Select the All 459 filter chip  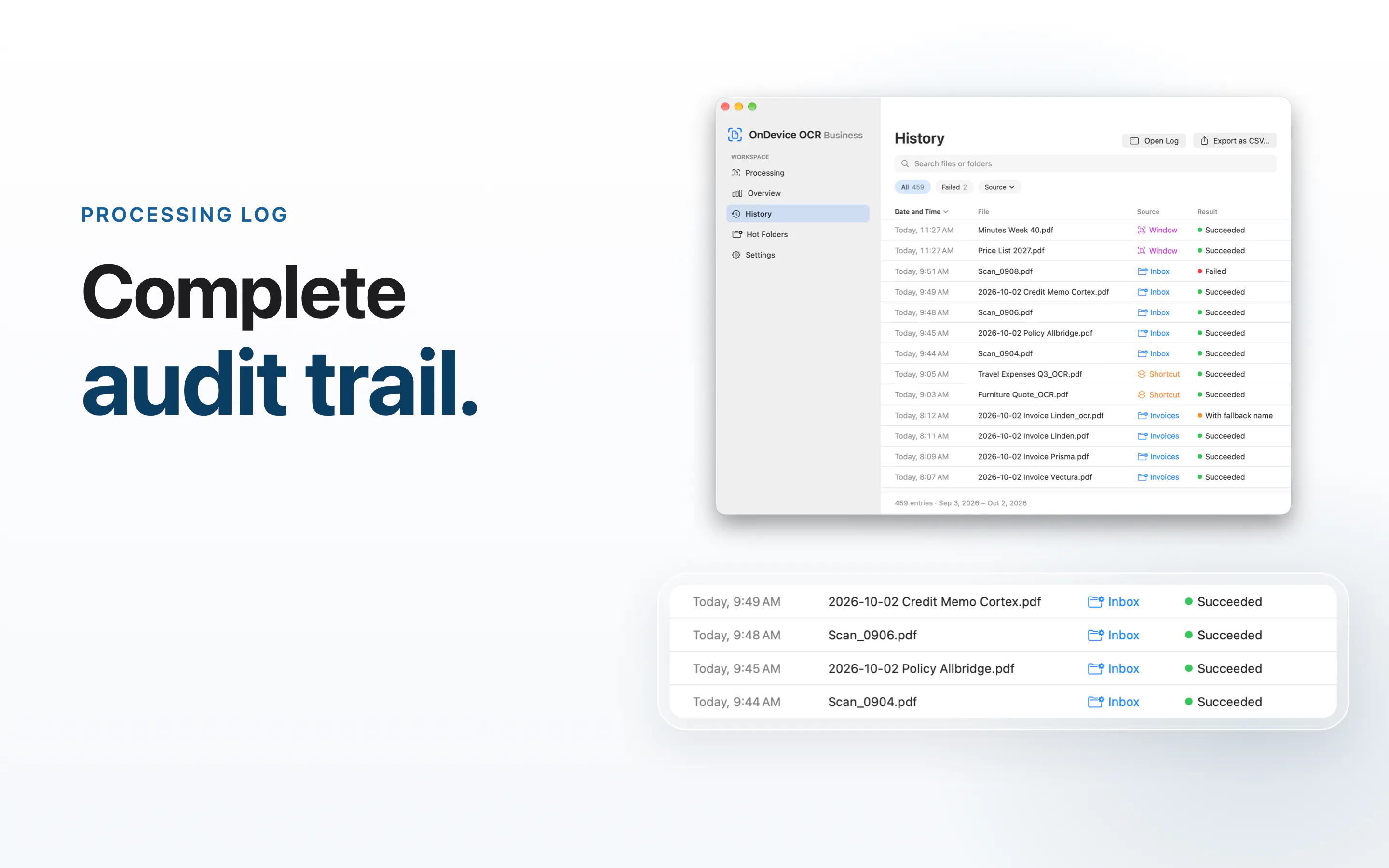tap(912, 187)
